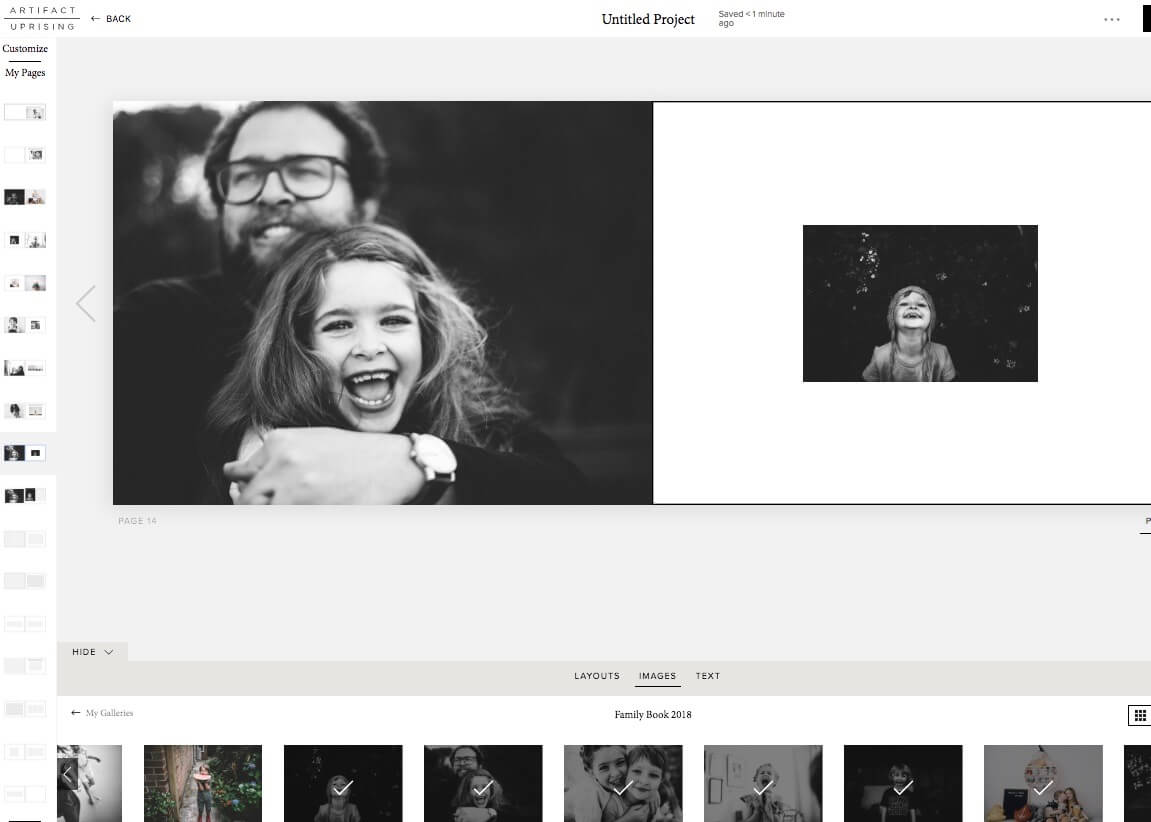Open the spread thumbnail below the highlighted one
The image size is (1151, 822).
coord(25,495)
